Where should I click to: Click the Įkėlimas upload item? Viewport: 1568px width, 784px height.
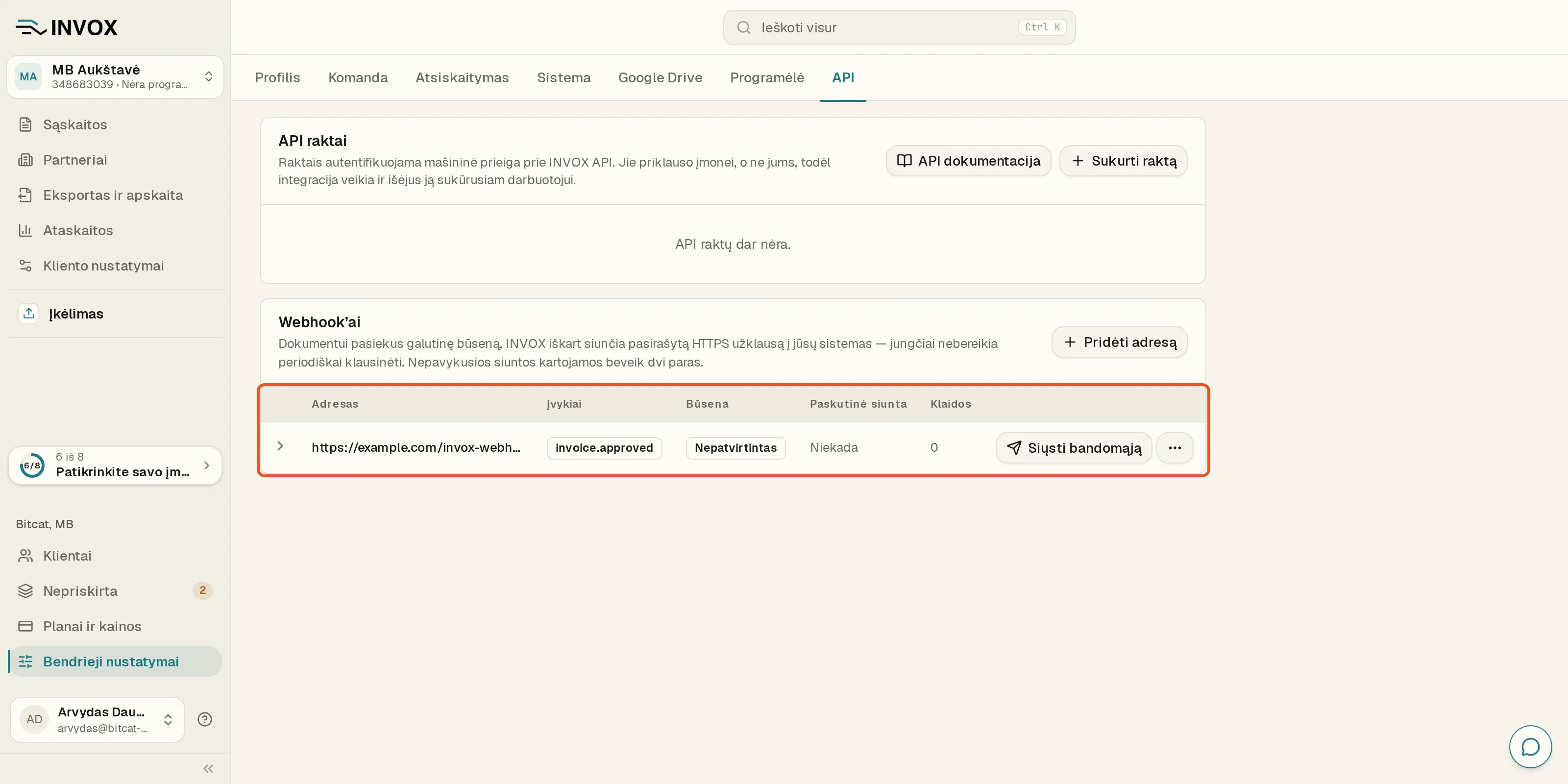click(x=115, y=314)
